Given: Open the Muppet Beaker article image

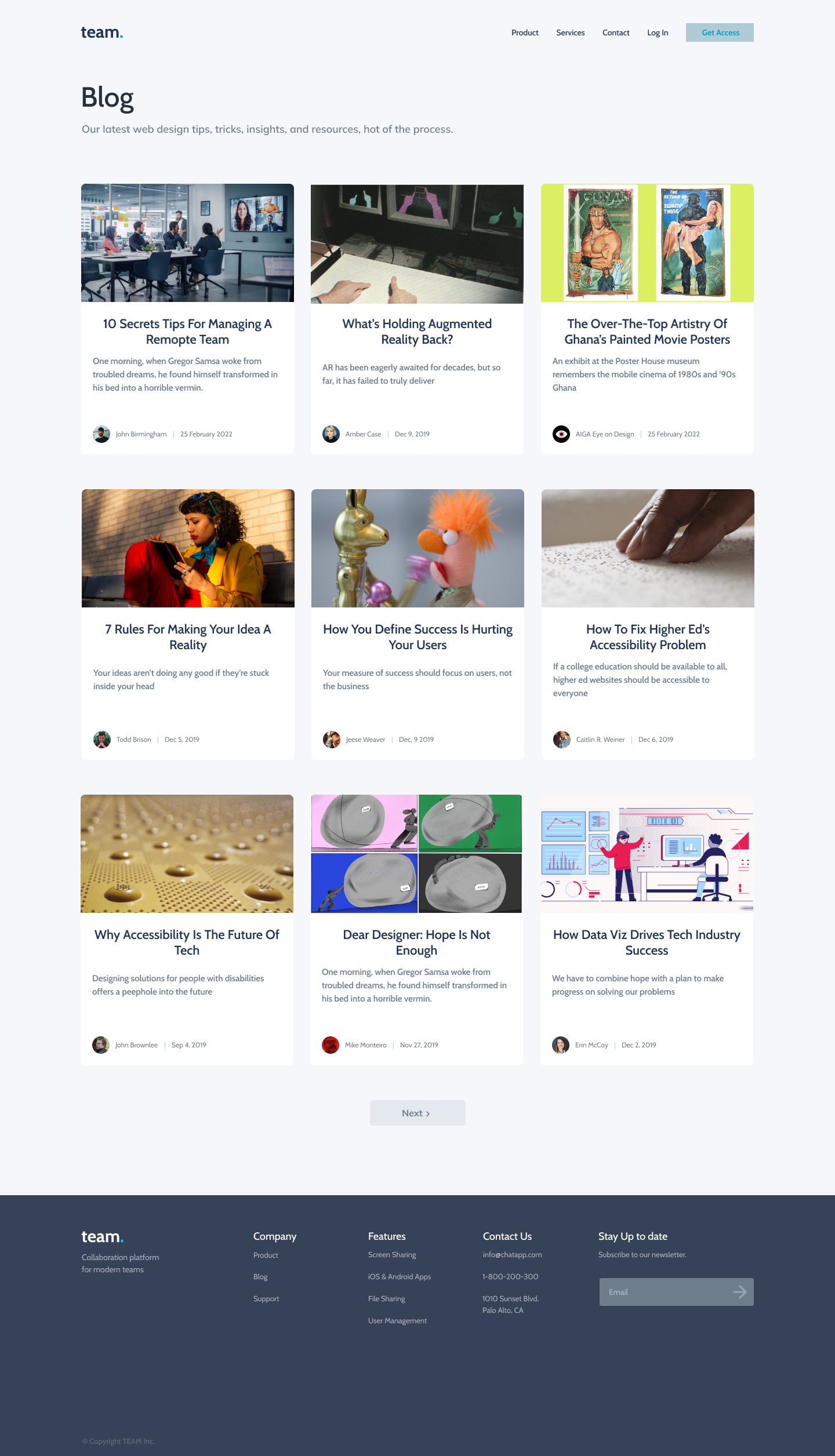Looking at the screenshot, I should tap(418, 548).
